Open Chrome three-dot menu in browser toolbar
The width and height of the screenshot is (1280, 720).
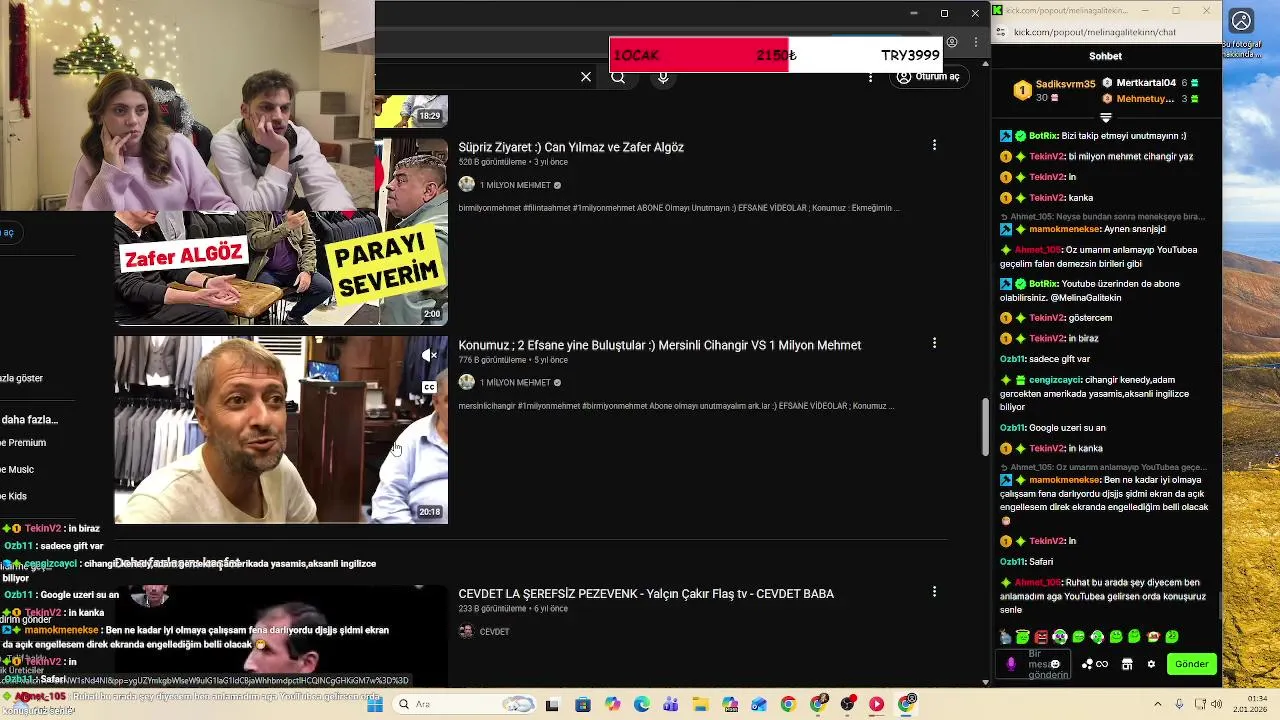pos(976,42)
